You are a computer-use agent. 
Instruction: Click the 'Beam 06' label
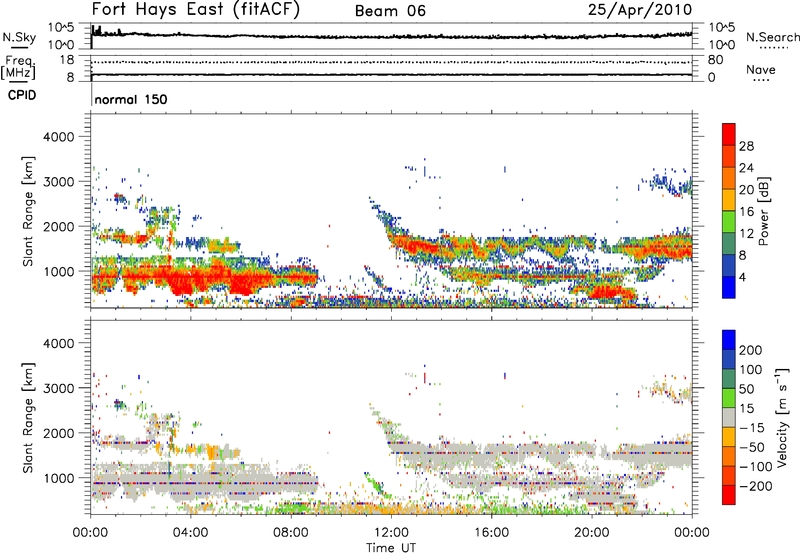pyautogui.click(x=390, y=11)
